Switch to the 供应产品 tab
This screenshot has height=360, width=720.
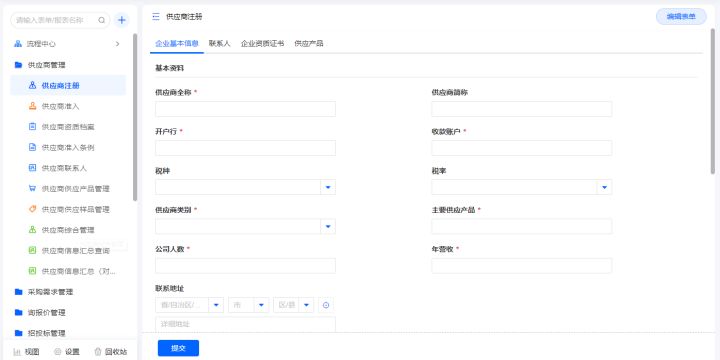point(309,44)
